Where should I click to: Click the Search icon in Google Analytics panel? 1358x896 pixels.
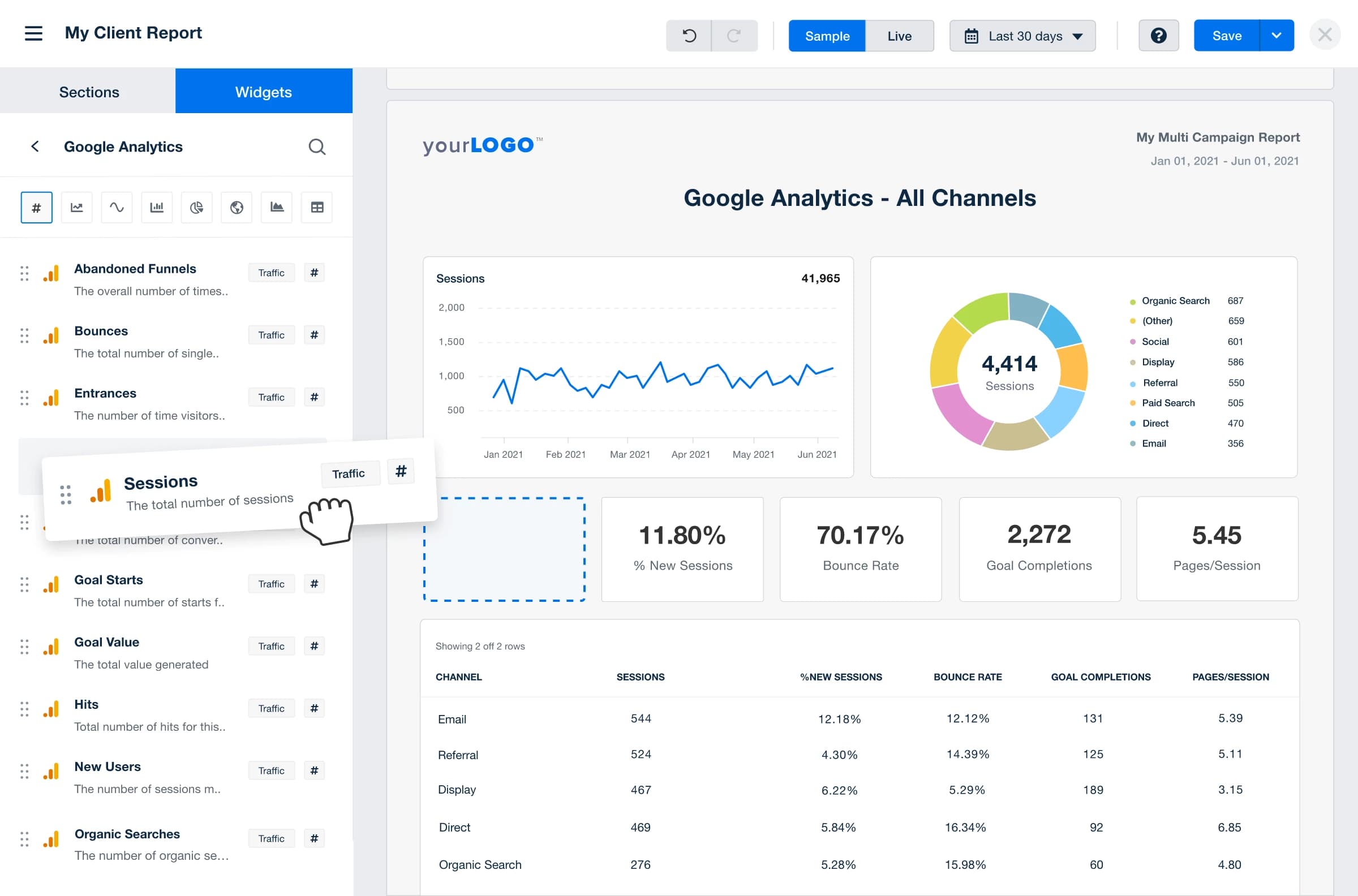(x=316, y=147)
